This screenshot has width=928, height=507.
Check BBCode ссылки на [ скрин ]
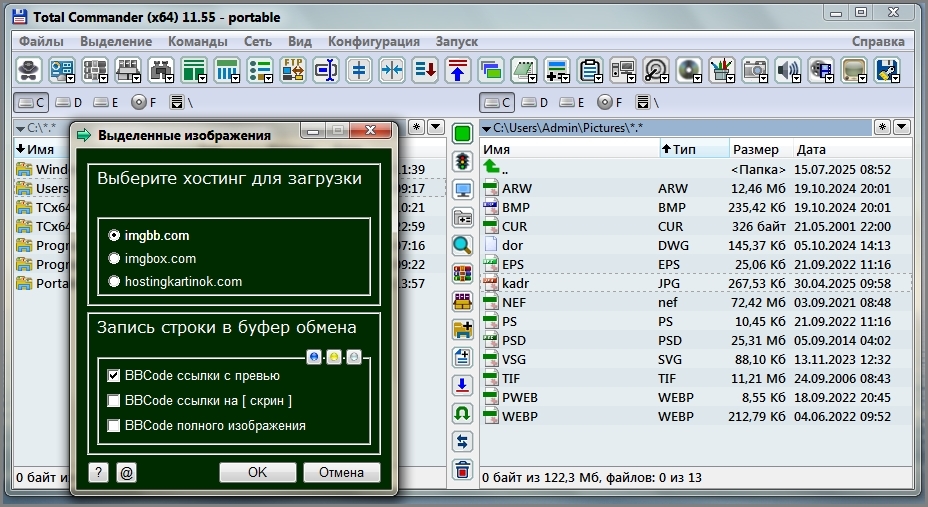point(114,401)
